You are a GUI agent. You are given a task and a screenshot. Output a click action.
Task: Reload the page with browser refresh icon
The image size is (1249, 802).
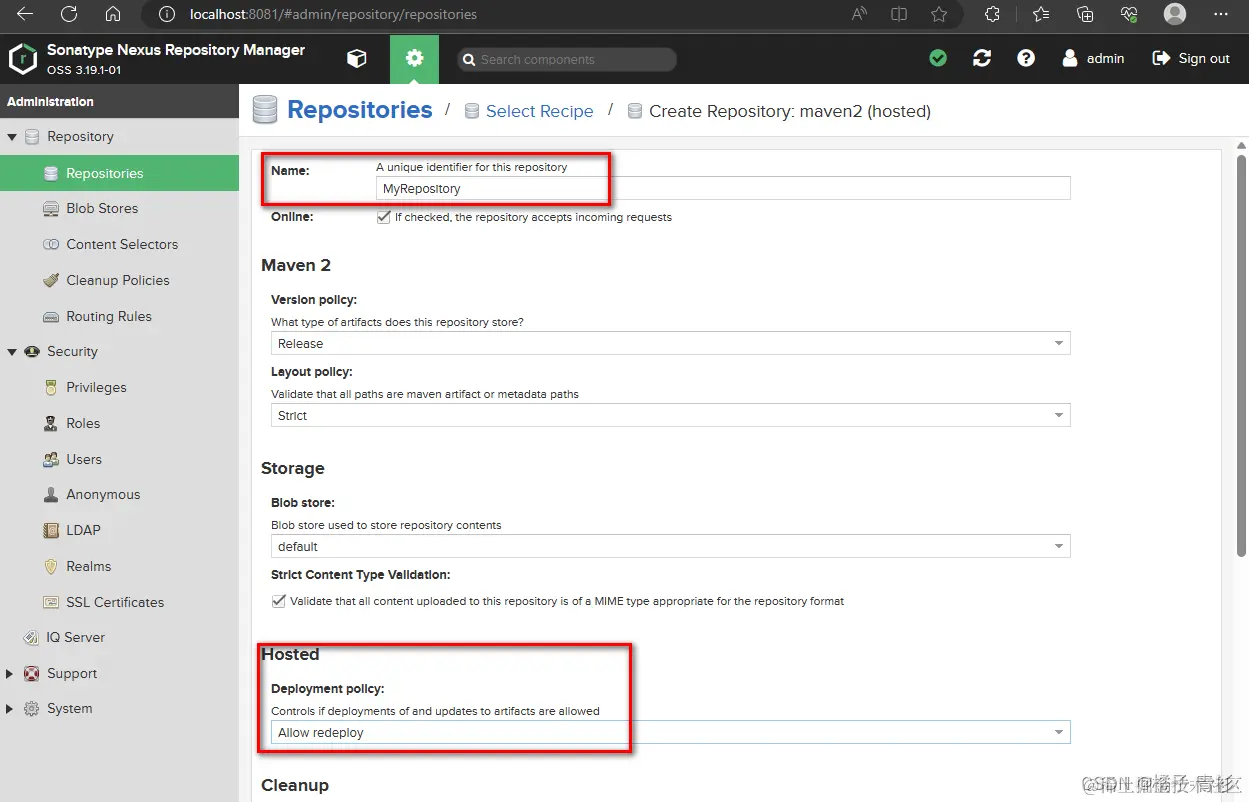click(x=69, y=14)
